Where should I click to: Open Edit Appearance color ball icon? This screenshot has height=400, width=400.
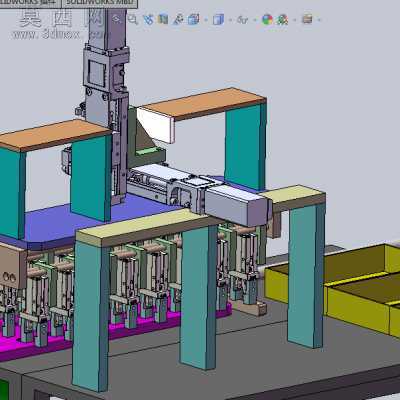(267, 20)
